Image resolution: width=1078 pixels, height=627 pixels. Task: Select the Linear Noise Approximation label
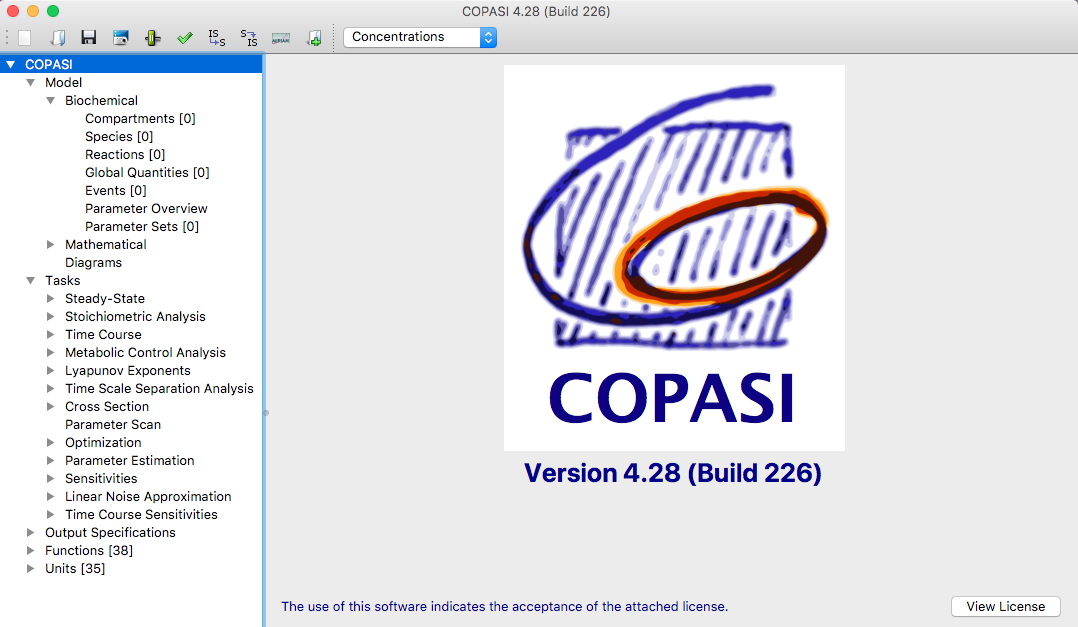pos(148,496)
